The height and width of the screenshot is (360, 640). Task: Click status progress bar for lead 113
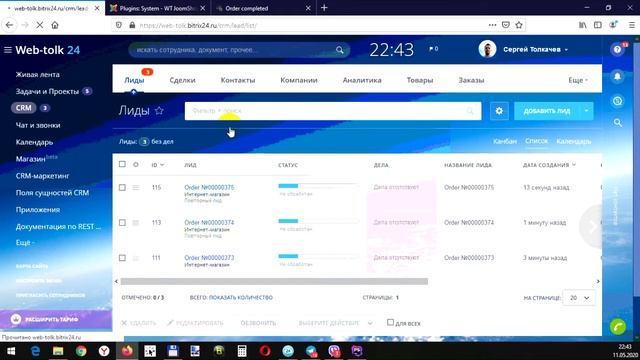(x=318, y=221)
